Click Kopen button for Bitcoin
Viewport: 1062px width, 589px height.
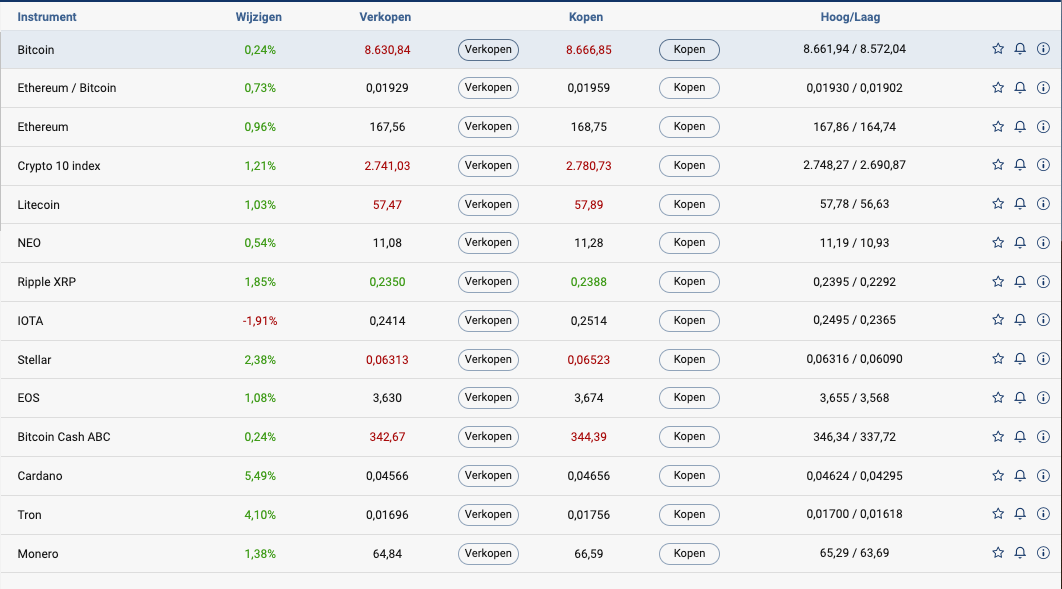(689, 49)
